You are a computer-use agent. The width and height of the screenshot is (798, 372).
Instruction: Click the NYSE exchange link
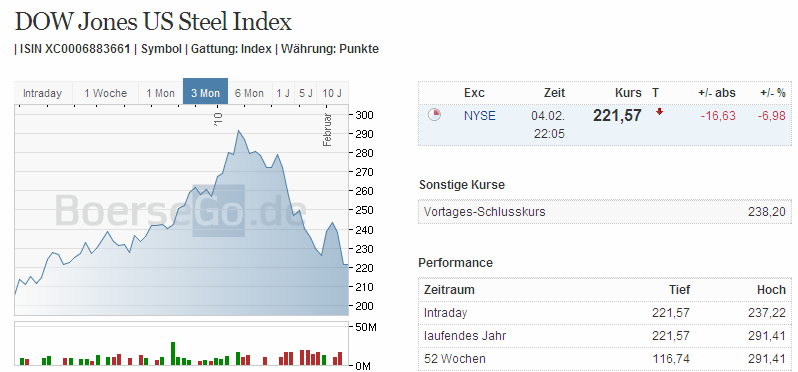(479, 116)
